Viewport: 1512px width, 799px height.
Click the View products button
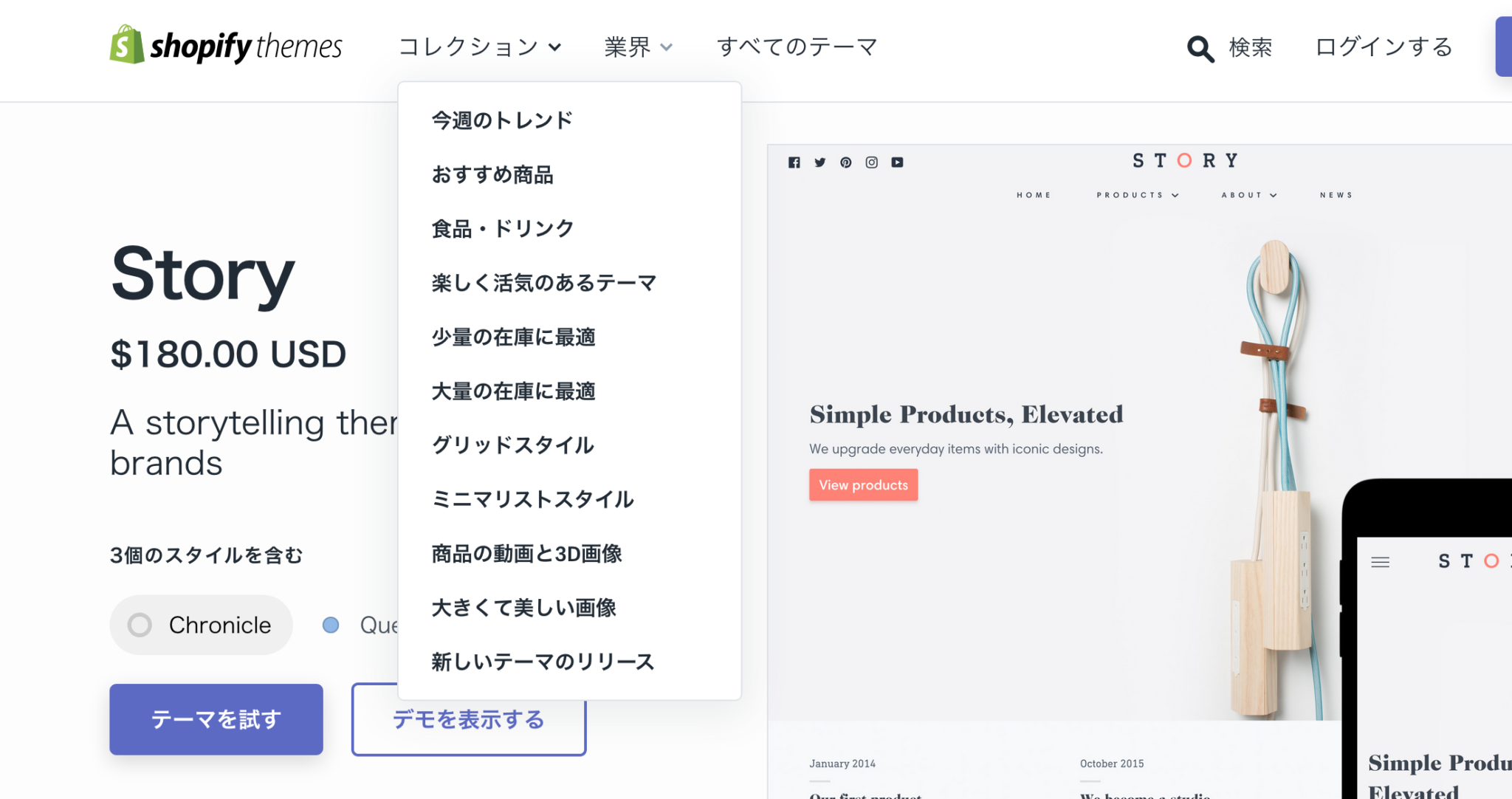(863, 484)
